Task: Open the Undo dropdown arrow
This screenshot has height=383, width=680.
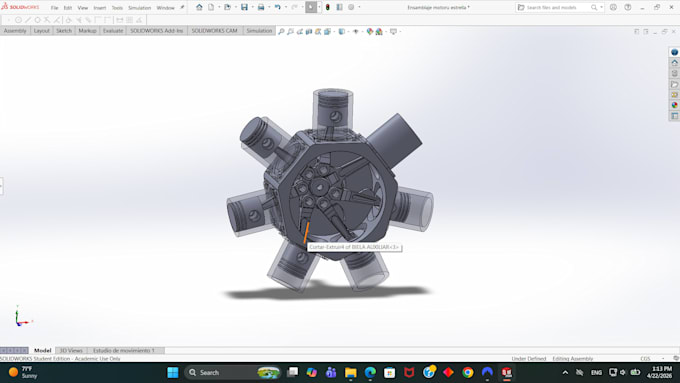Action: [285, 7]
